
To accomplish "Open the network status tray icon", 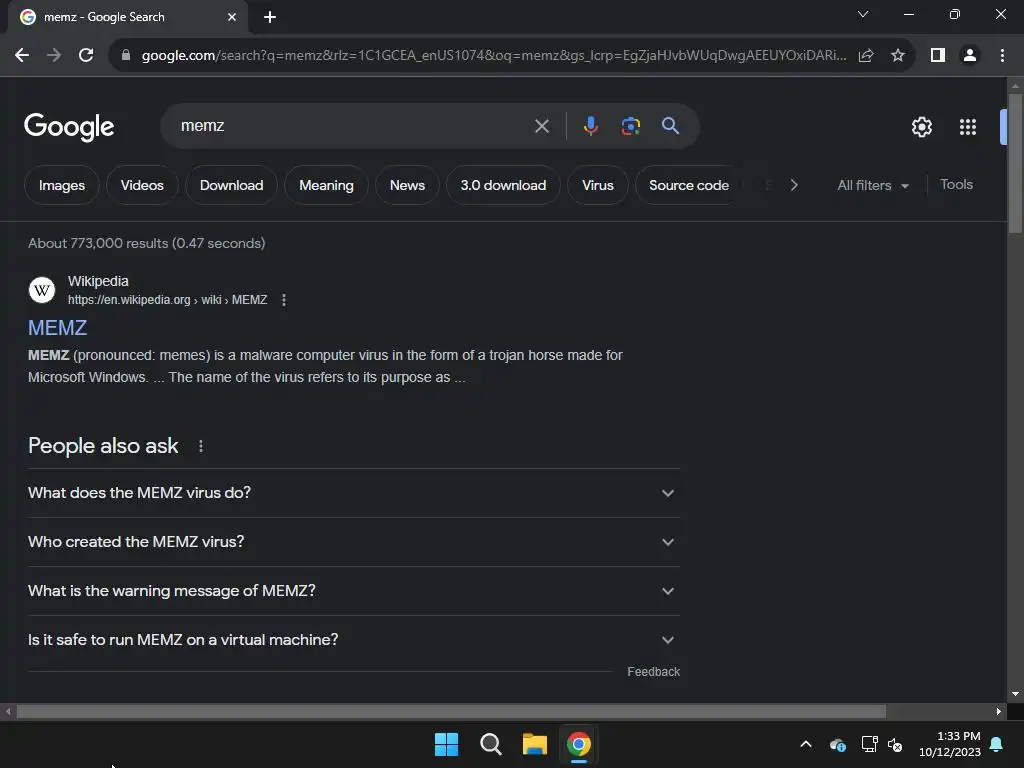I will (x=869, y=744).
